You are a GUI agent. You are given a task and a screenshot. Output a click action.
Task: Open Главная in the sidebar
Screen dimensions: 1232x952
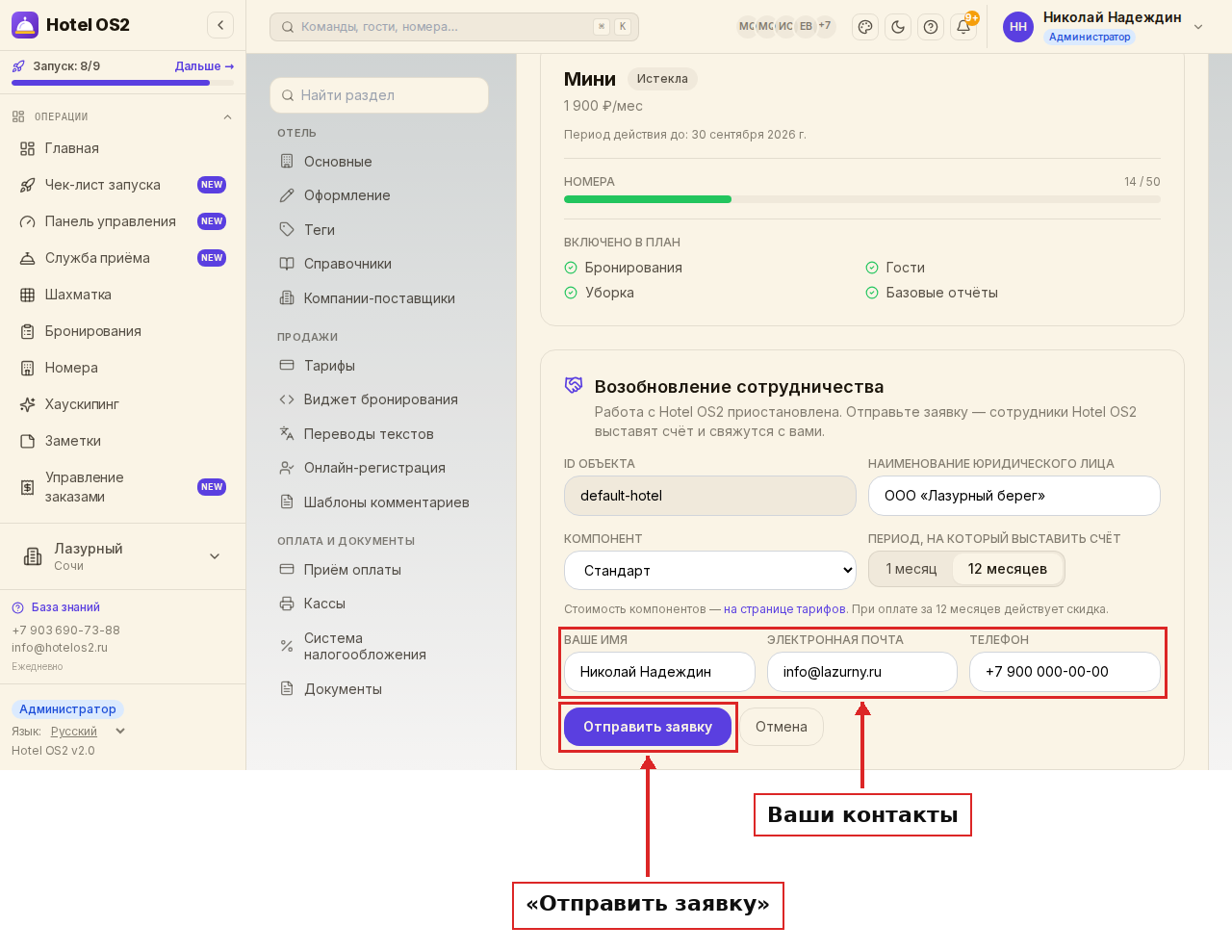(122, 148)
